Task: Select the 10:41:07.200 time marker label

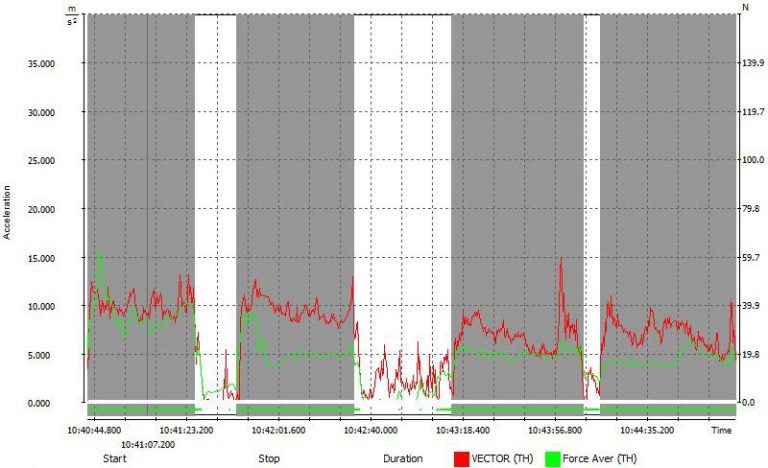Action: pos(148,443)
